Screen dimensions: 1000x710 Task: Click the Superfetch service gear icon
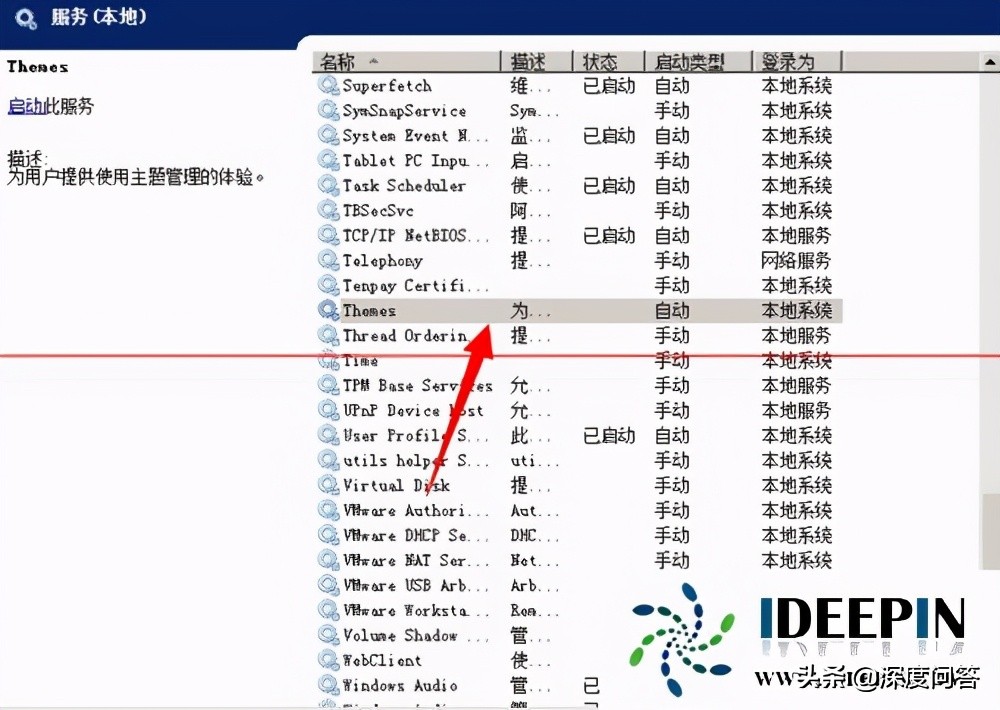(x=328, y=85)
